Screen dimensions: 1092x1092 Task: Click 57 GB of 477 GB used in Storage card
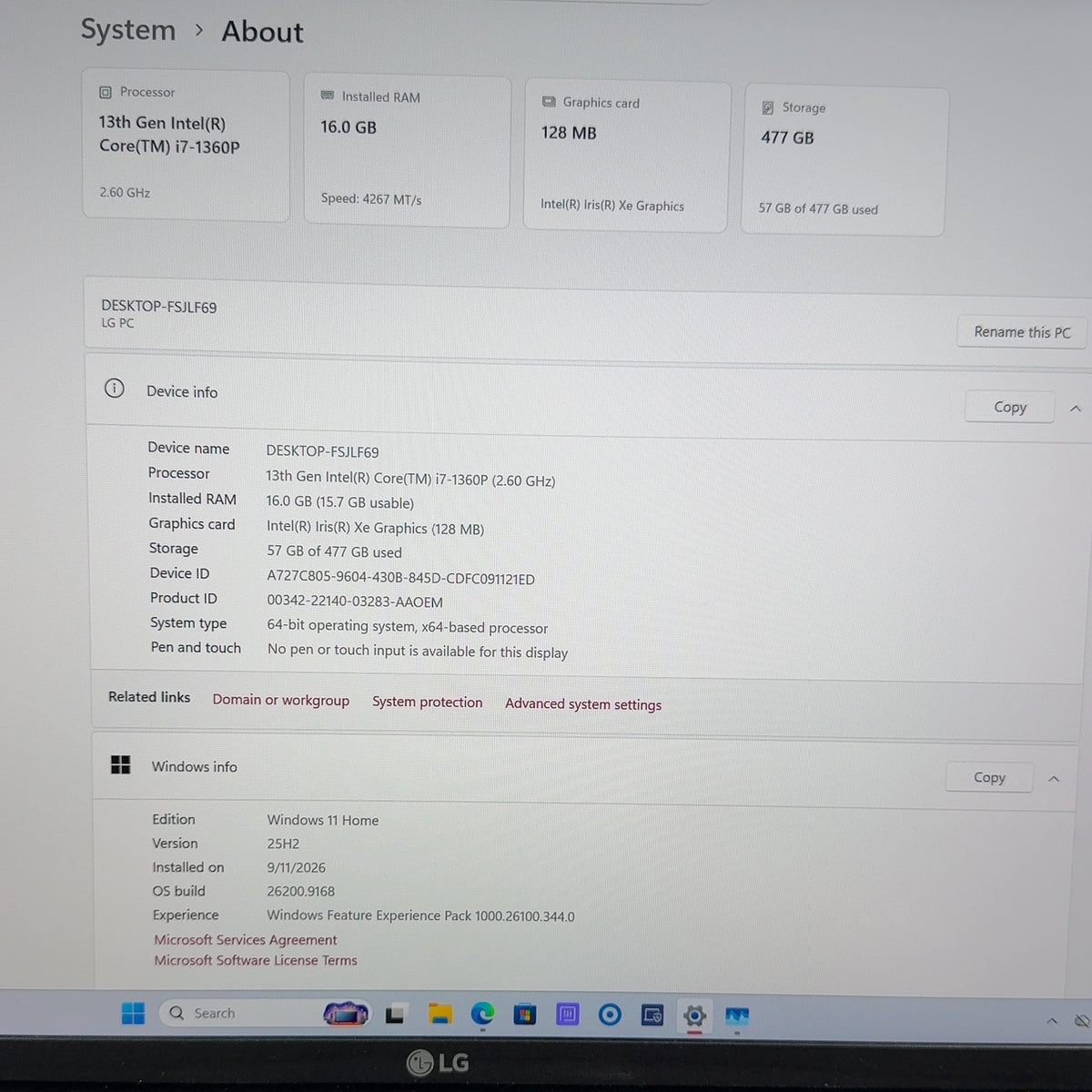click(x=818, y=208)
